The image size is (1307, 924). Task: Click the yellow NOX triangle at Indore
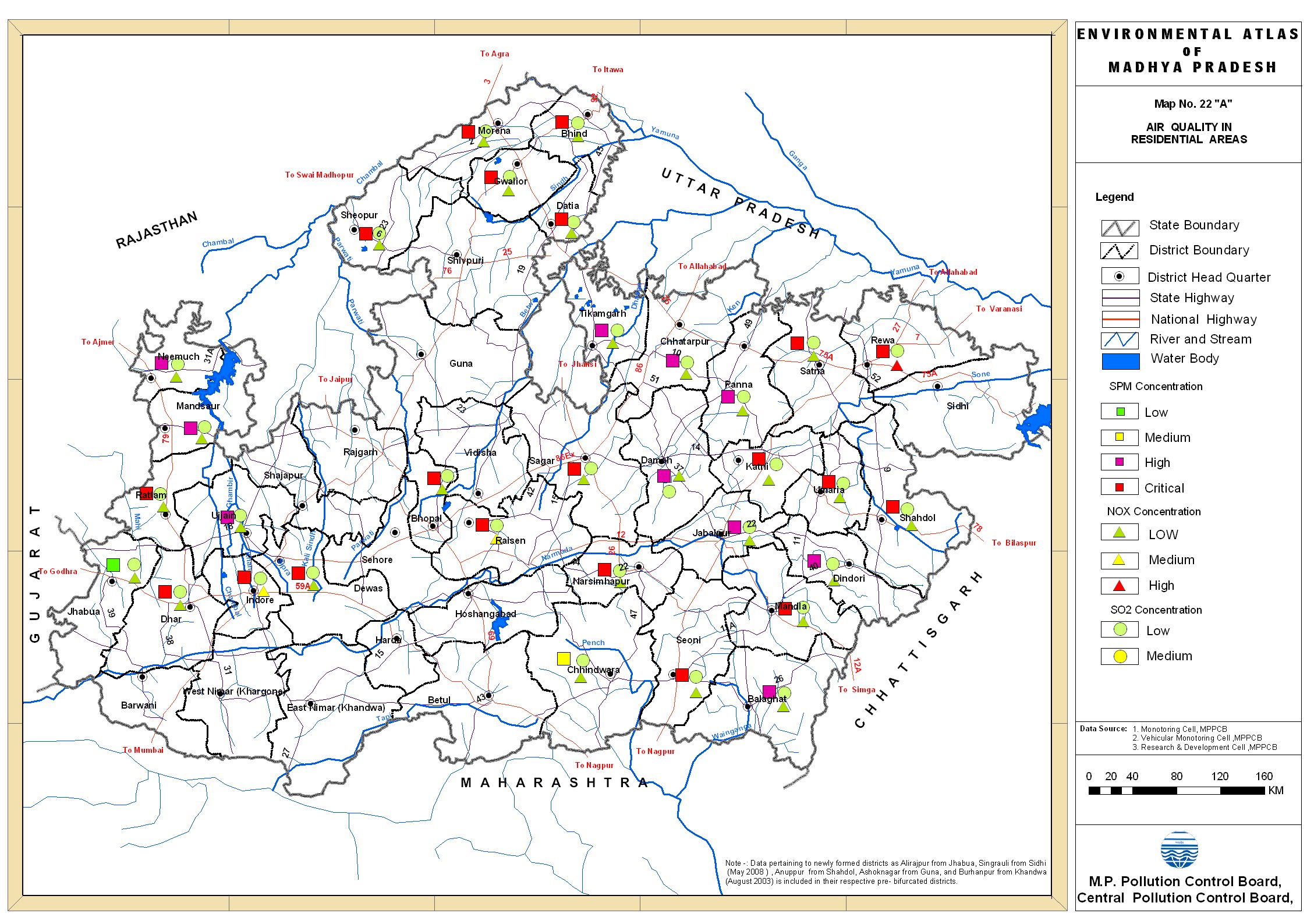pos(263,591)
